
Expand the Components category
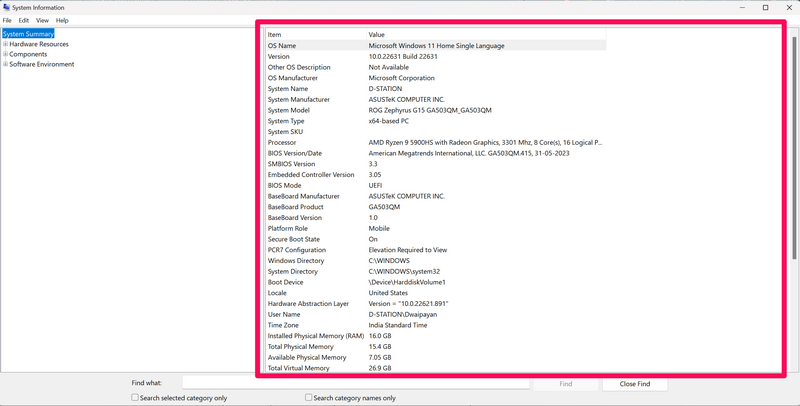[5, 54]
